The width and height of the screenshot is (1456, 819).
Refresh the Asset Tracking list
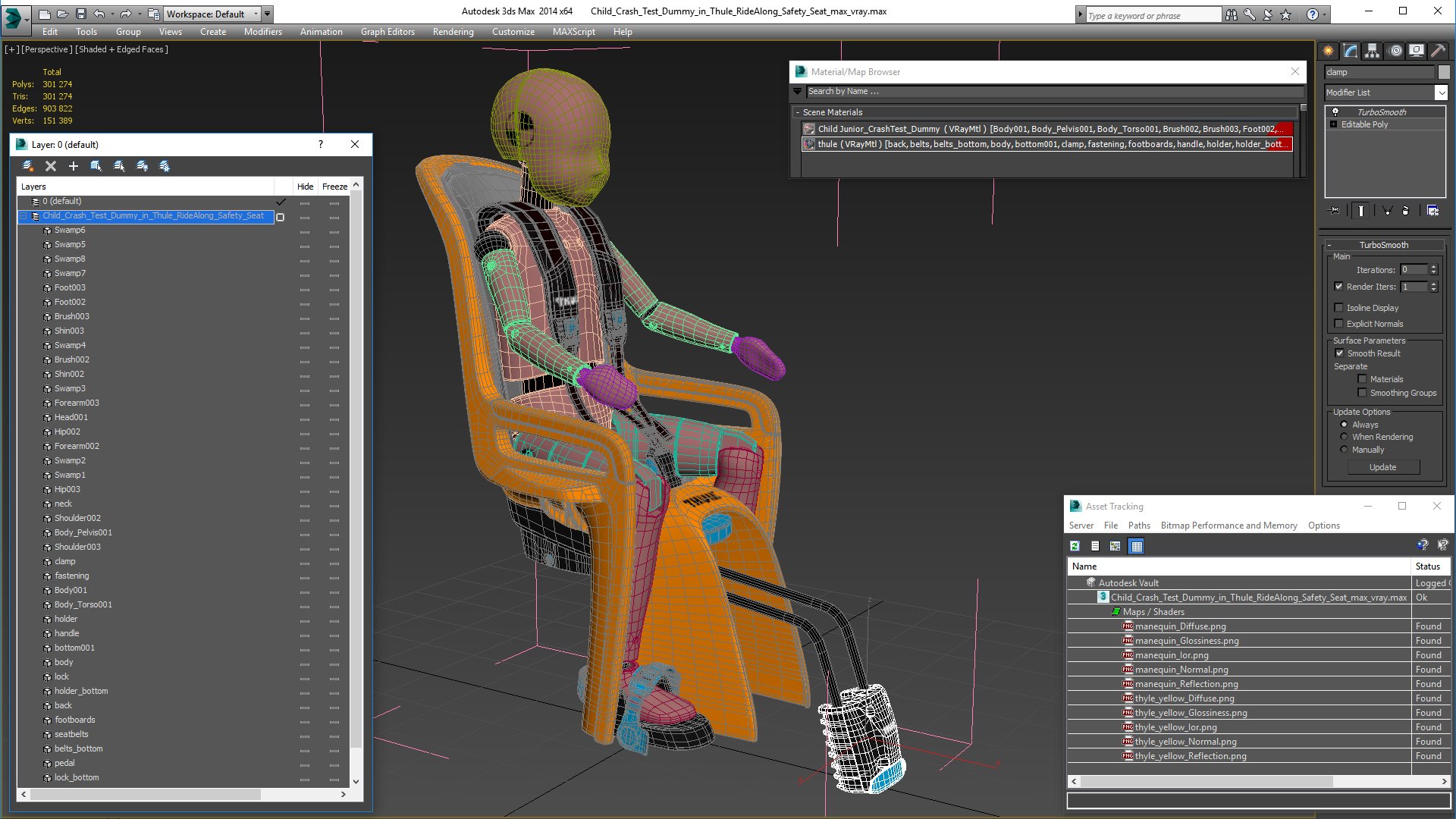(x=1075, y=546)
